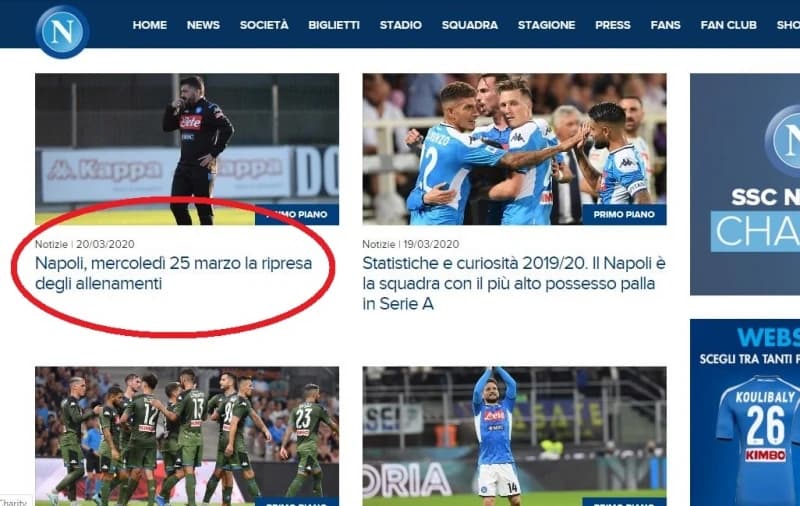Open headline about 25 marzo training resumption
The image size is (800, 506).
pyautogui.click(x=173, y=273)
